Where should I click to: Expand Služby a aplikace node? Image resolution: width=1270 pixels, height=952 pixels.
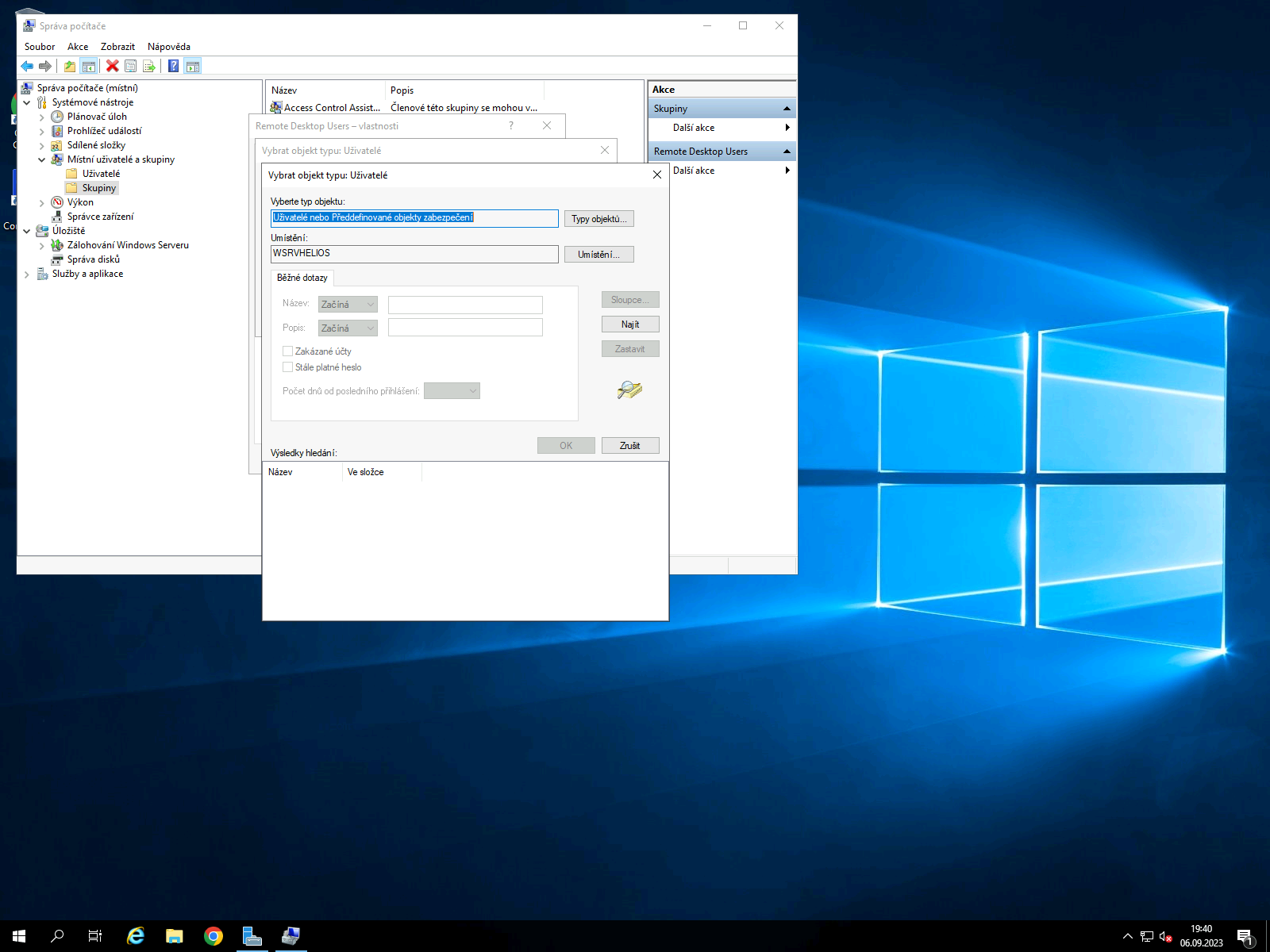click(x=27, y=274)
